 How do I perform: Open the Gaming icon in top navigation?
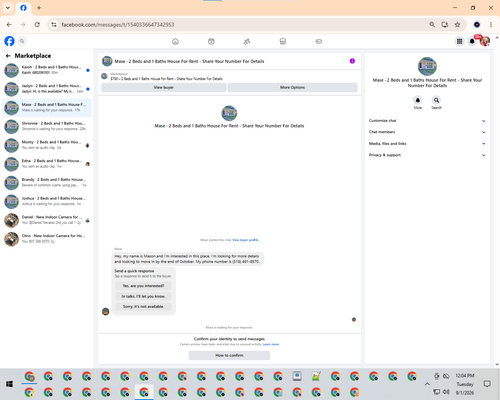pos(319,41)
